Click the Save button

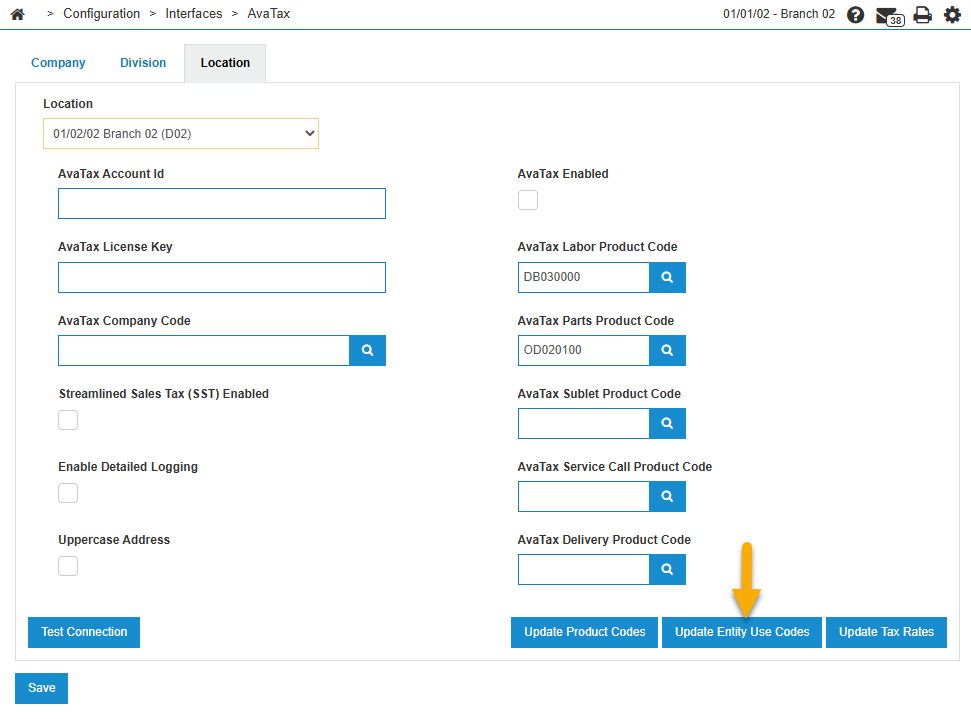tap(41, 688)
